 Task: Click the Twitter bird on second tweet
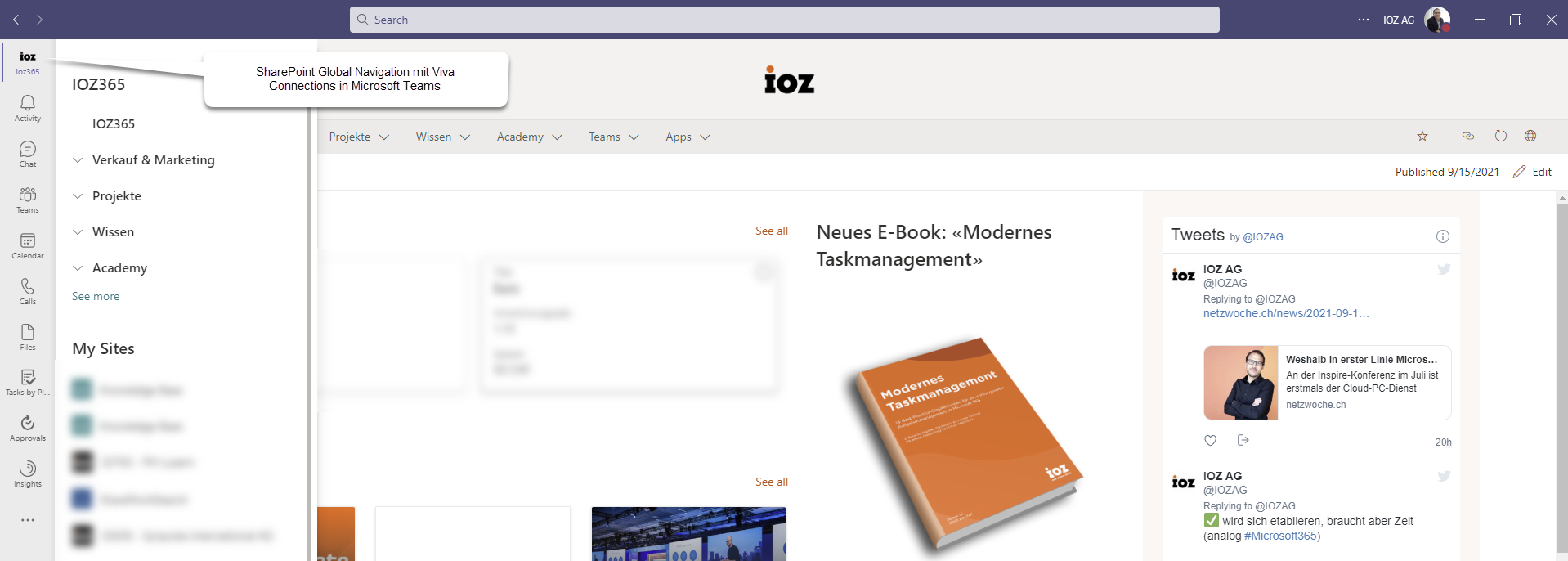pyautogui.click(x=1444, y=476)
